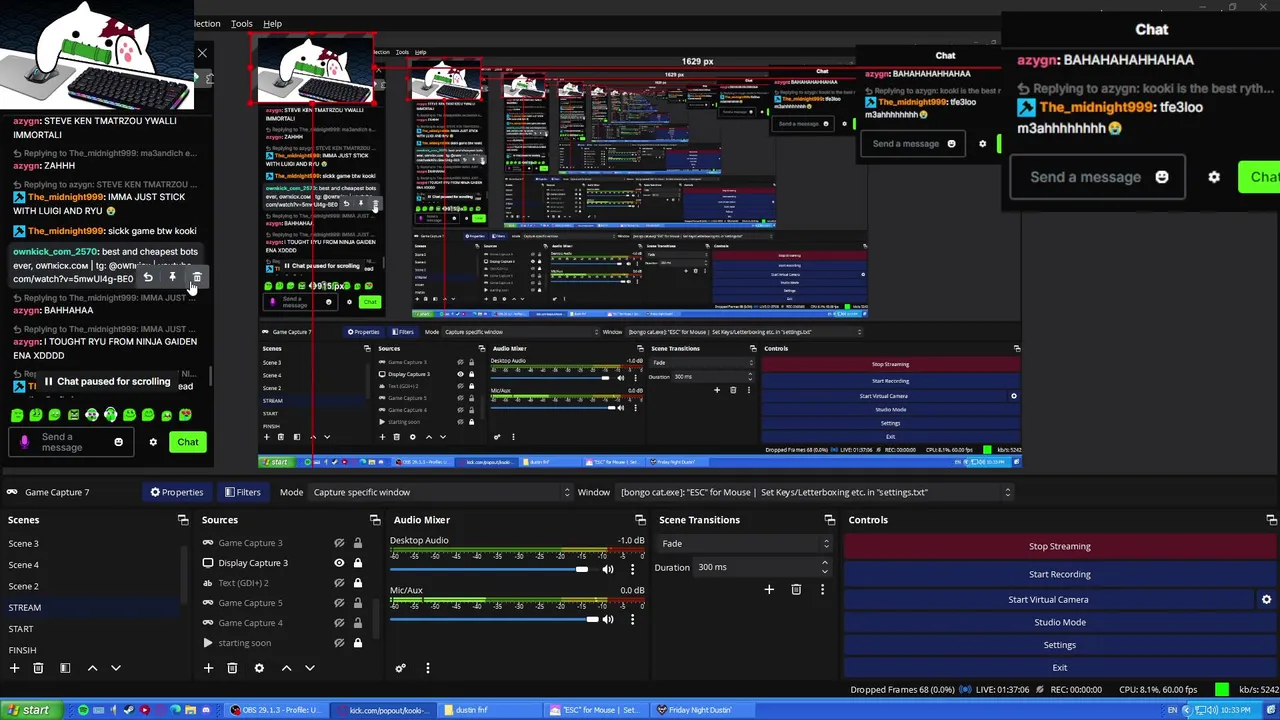Open the Properties of Game Capture 7
Image resolution: width=1280 pixels, height=720 pixels.
(x=177, y=492)
